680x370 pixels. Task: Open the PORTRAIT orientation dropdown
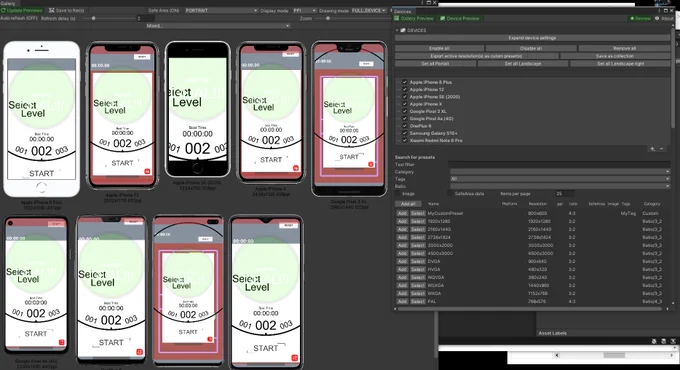coord(221,10)
